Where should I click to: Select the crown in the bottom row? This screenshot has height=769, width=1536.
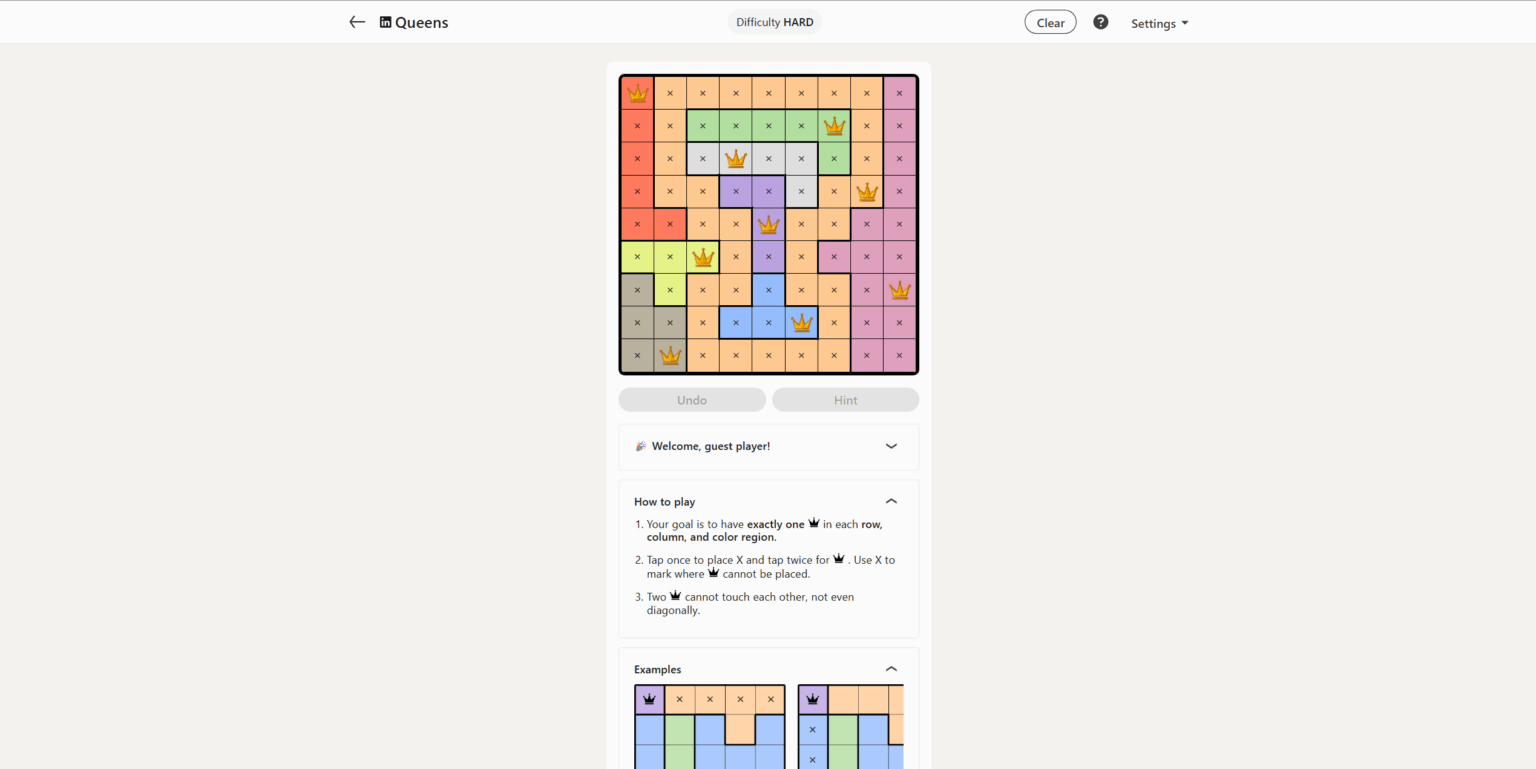(670, 355)
